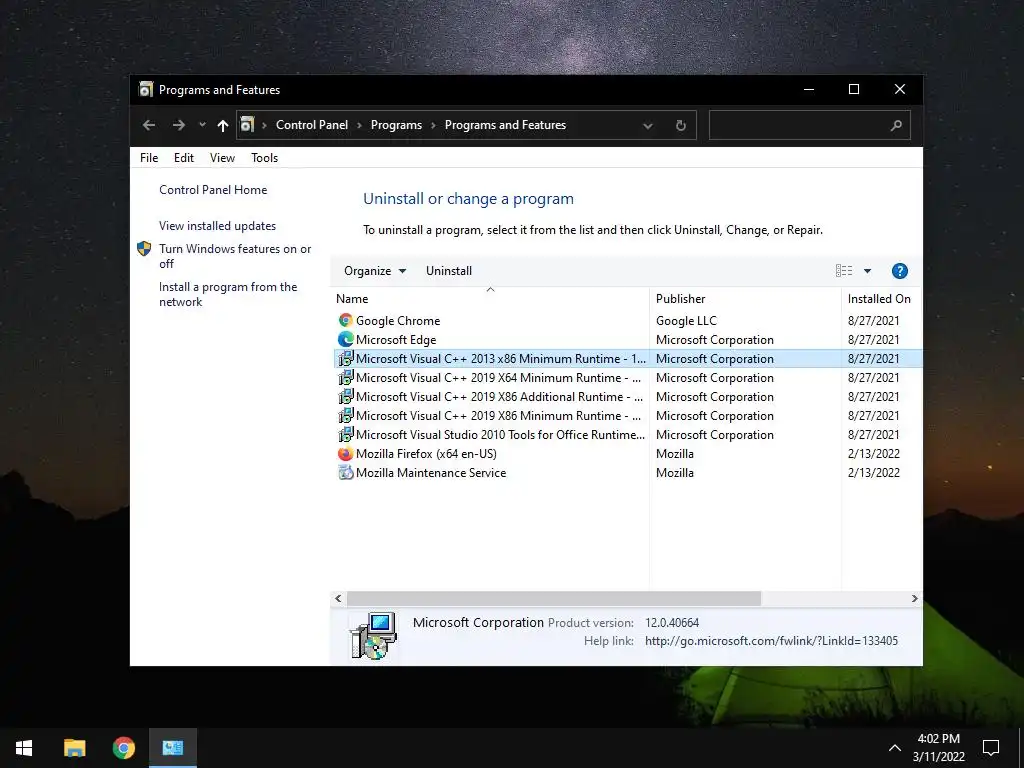This screenshot has width=1024, height=768.
Task: Focus the Search Programs and Features box
Action: coord(809,125)
